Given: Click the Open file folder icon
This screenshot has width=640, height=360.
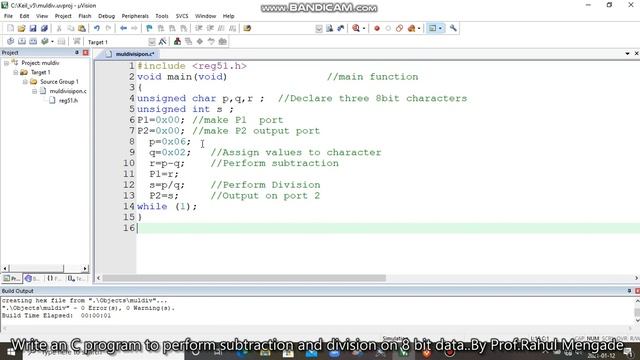Looking at the screenshot, I should pos(21,28).
